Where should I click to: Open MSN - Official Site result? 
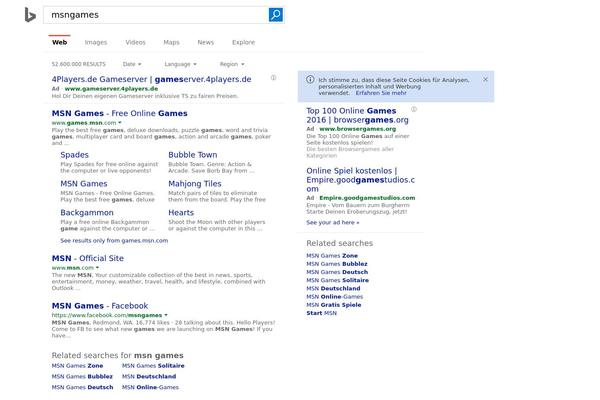88,258
